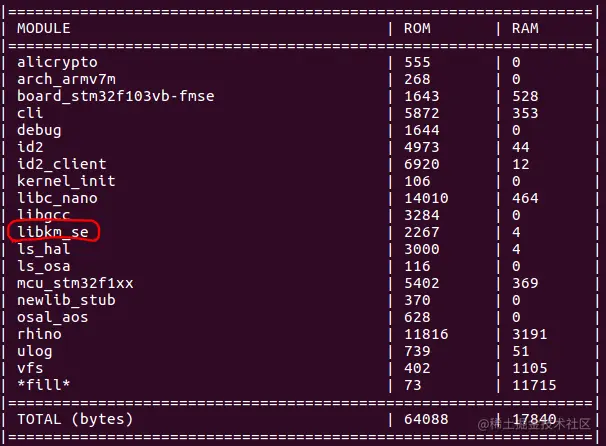Click the ROM column header
Image resolution: width=606 pixels, height=446 pixels.
(417, 28)
